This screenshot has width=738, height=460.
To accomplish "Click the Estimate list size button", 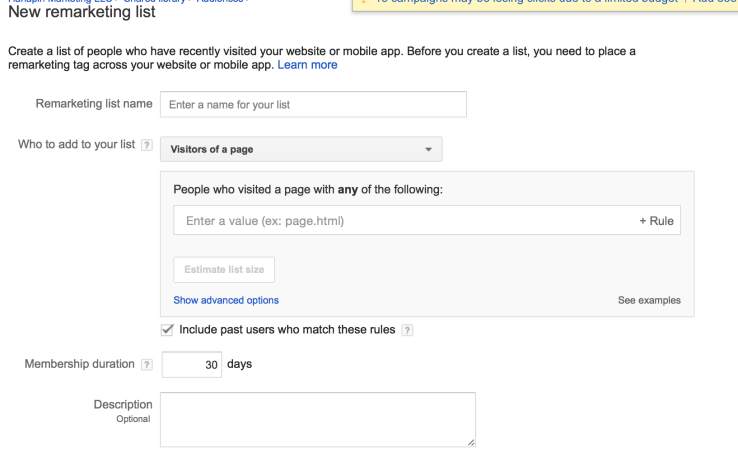I will point(224,270).
